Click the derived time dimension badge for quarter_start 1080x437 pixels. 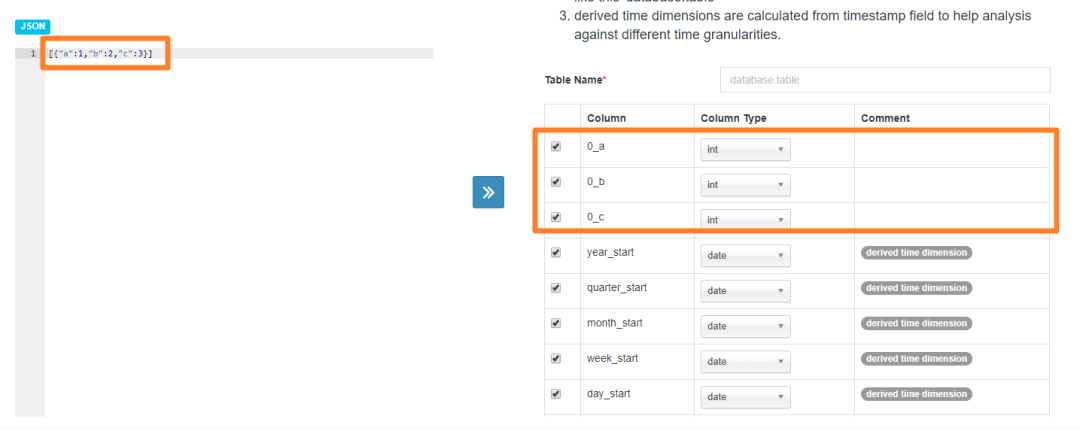[x=916, y=287]
